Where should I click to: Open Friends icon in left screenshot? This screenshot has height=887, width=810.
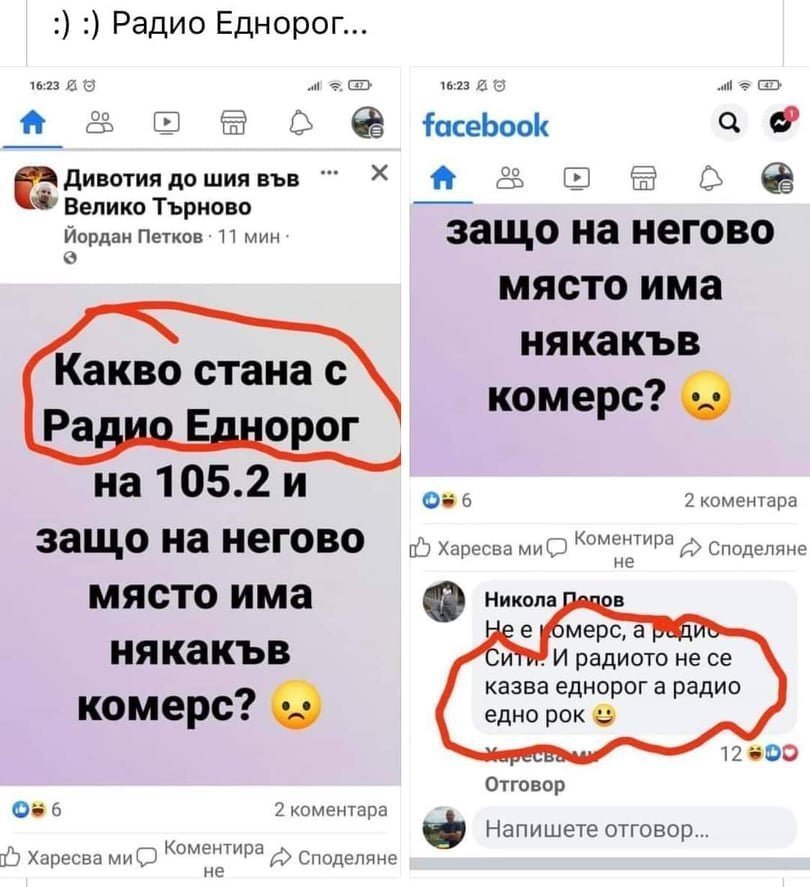pyautogui.click(x=100, y=122)
